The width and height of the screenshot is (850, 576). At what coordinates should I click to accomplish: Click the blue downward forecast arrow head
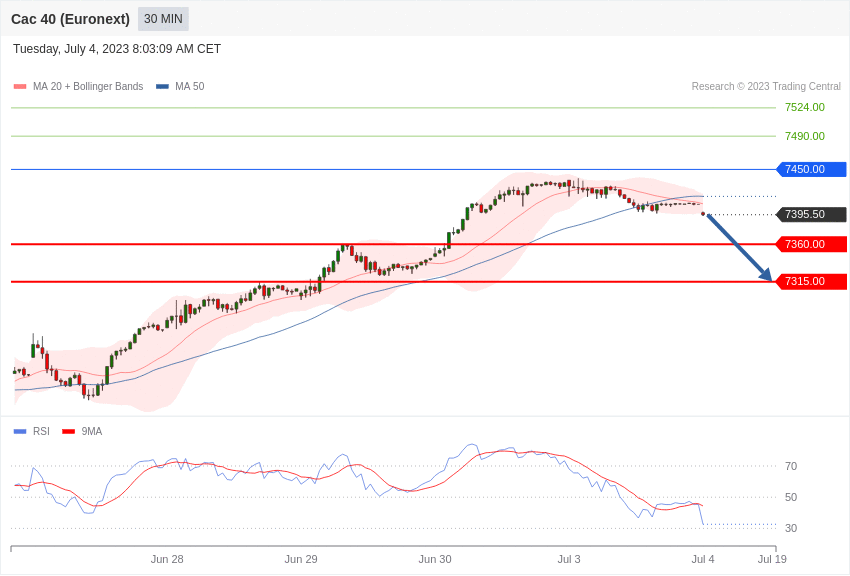coord(766,275)
